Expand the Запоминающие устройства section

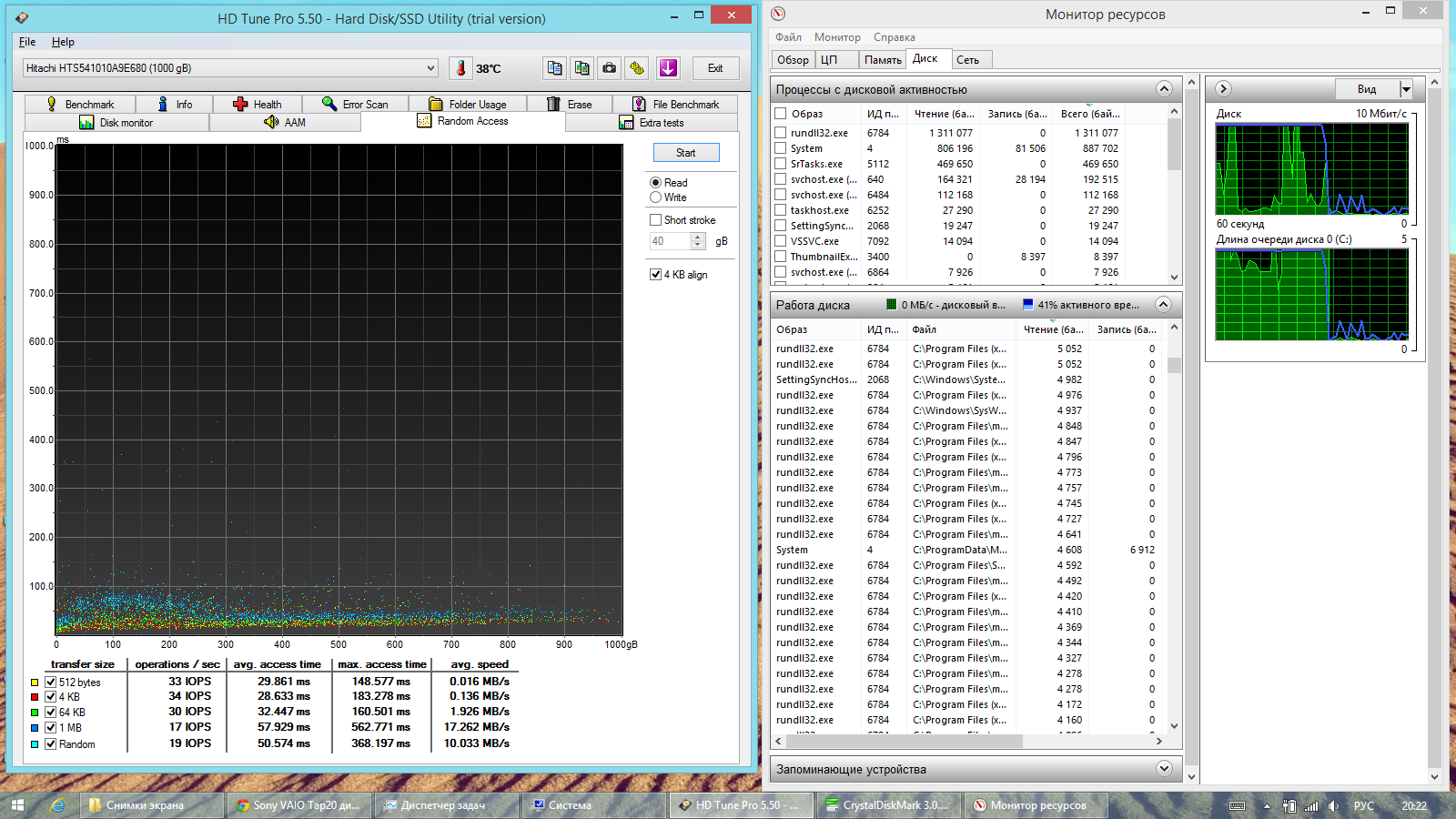pos(1163,769)
